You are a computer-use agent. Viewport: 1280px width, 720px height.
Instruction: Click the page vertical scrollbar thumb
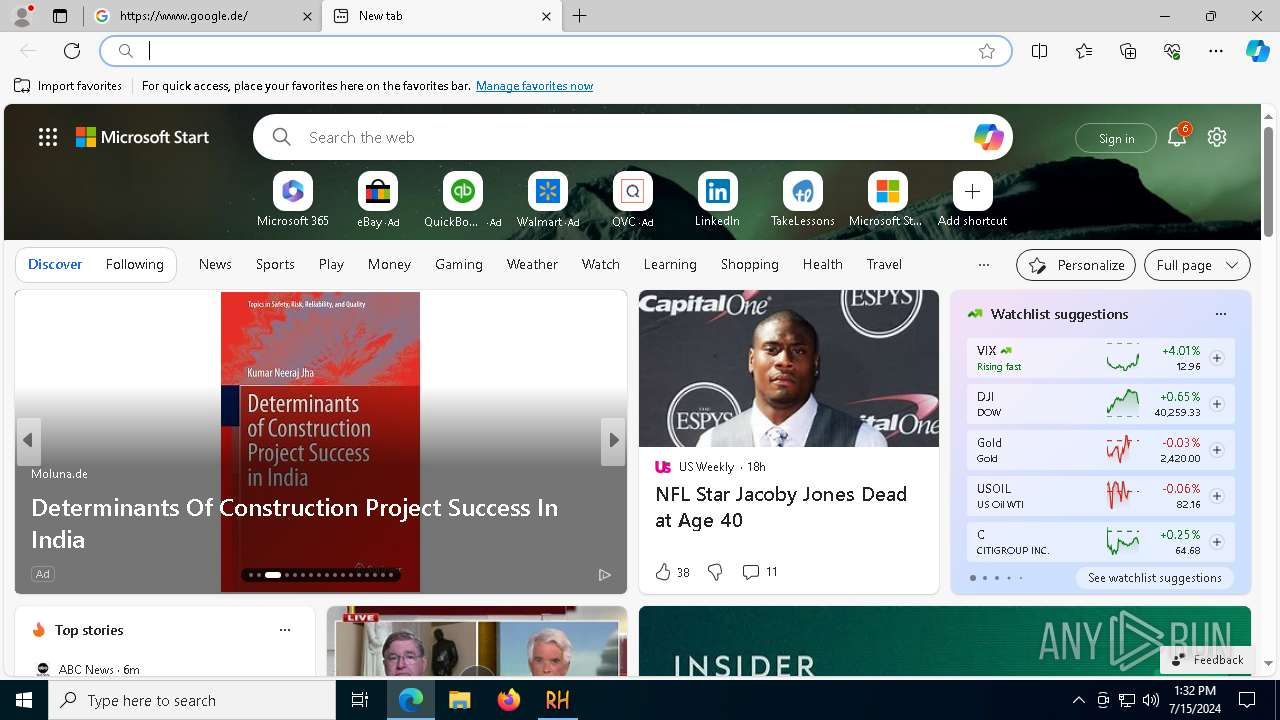[1268, 182]
